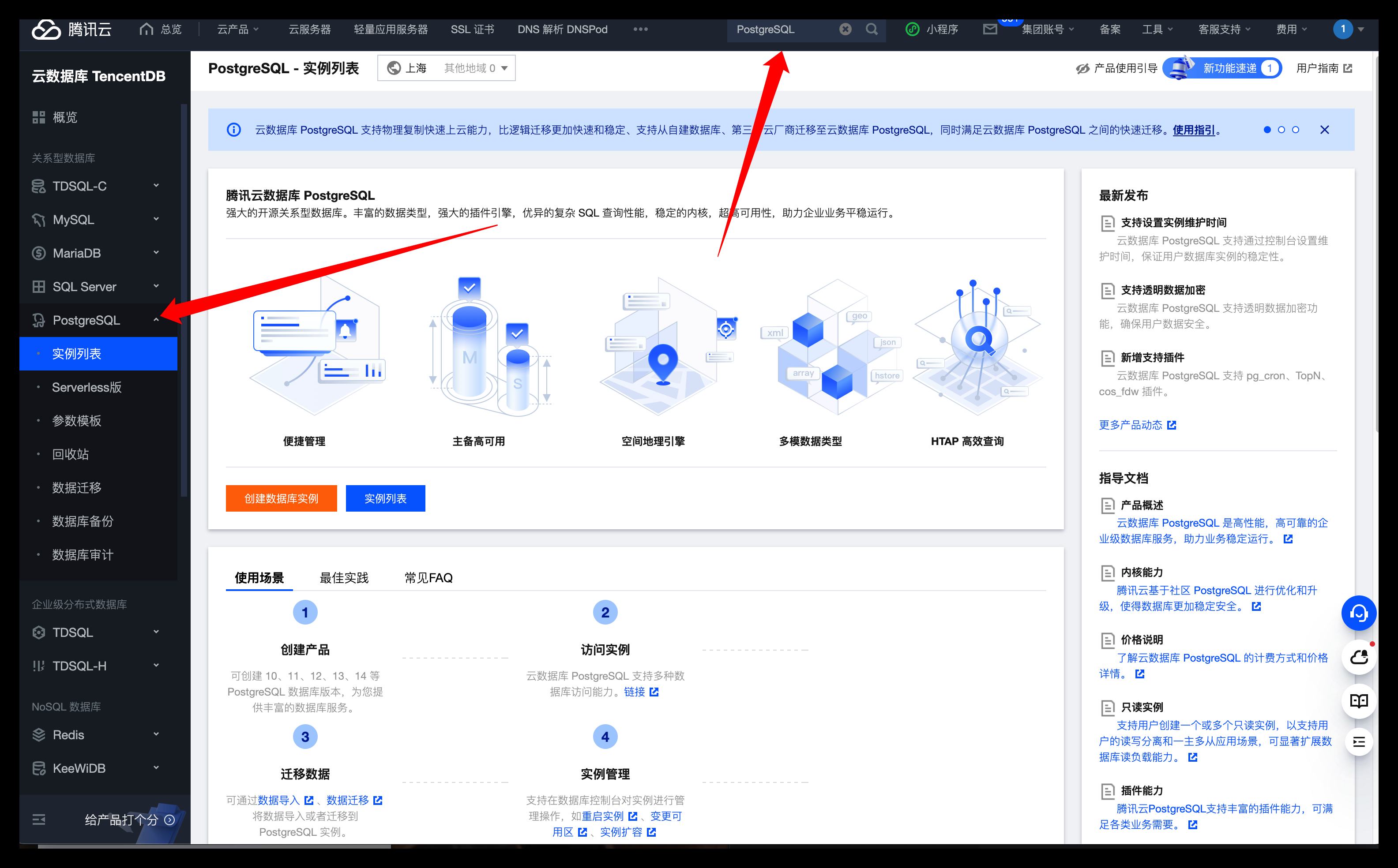1398x868 pixels.
Task: Click the 新功能速递 button
Action: 1223,68
